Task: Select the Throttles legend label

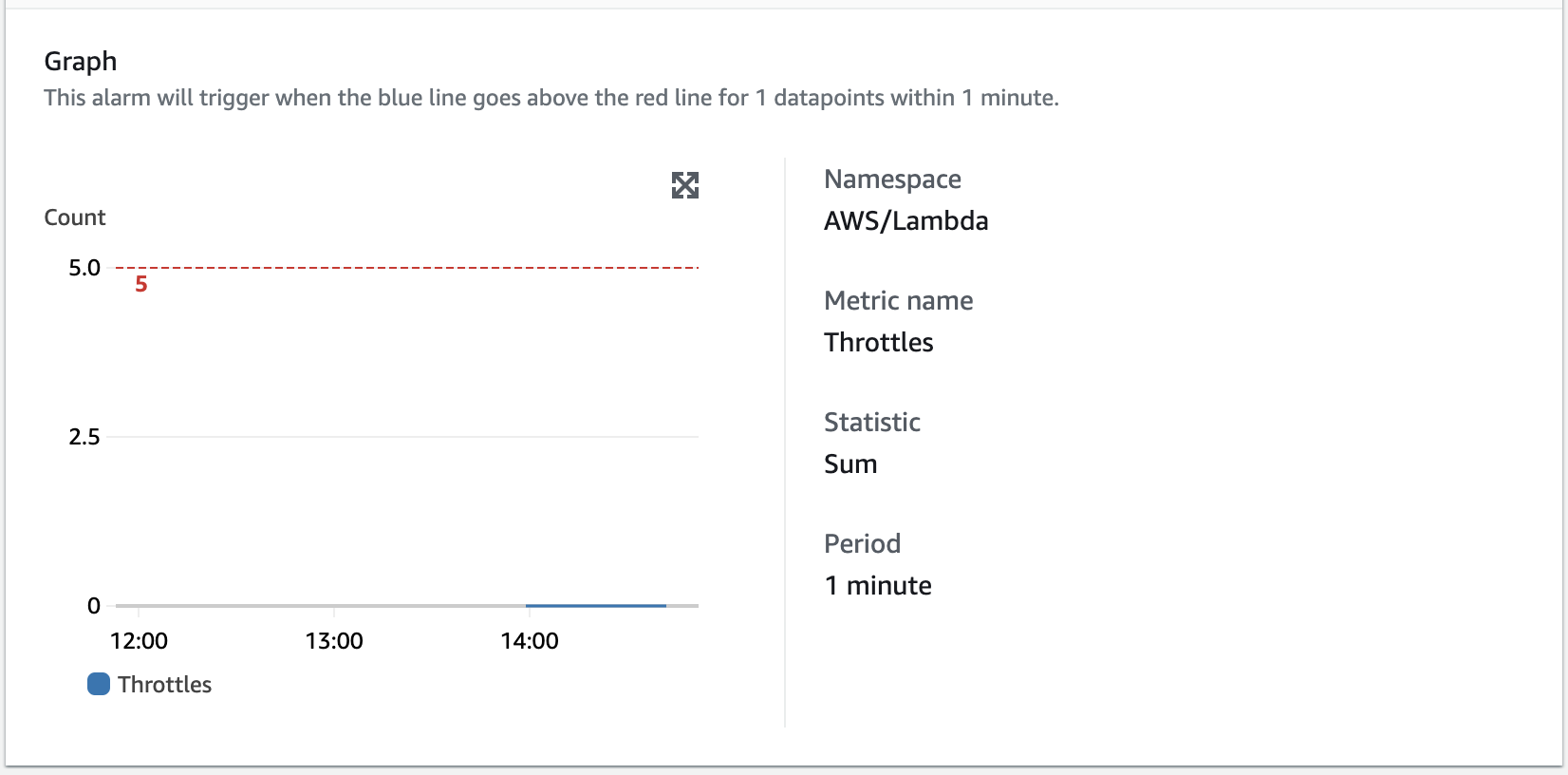Action: pyautogui.click(x=164, y=685)
